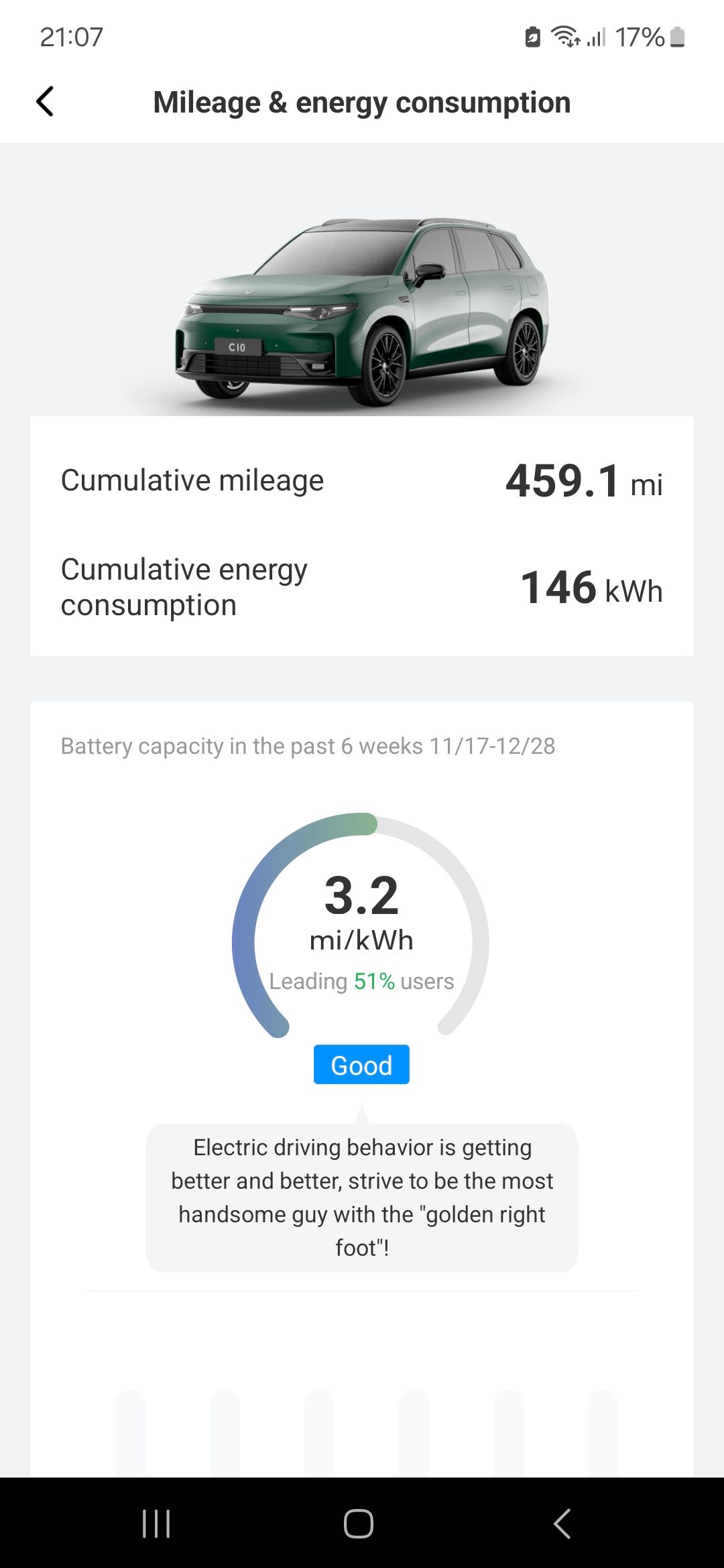Tap the cellular signal strength icon
The image size is (724, 1568).
pyautogui.click(x=596, y=37)
